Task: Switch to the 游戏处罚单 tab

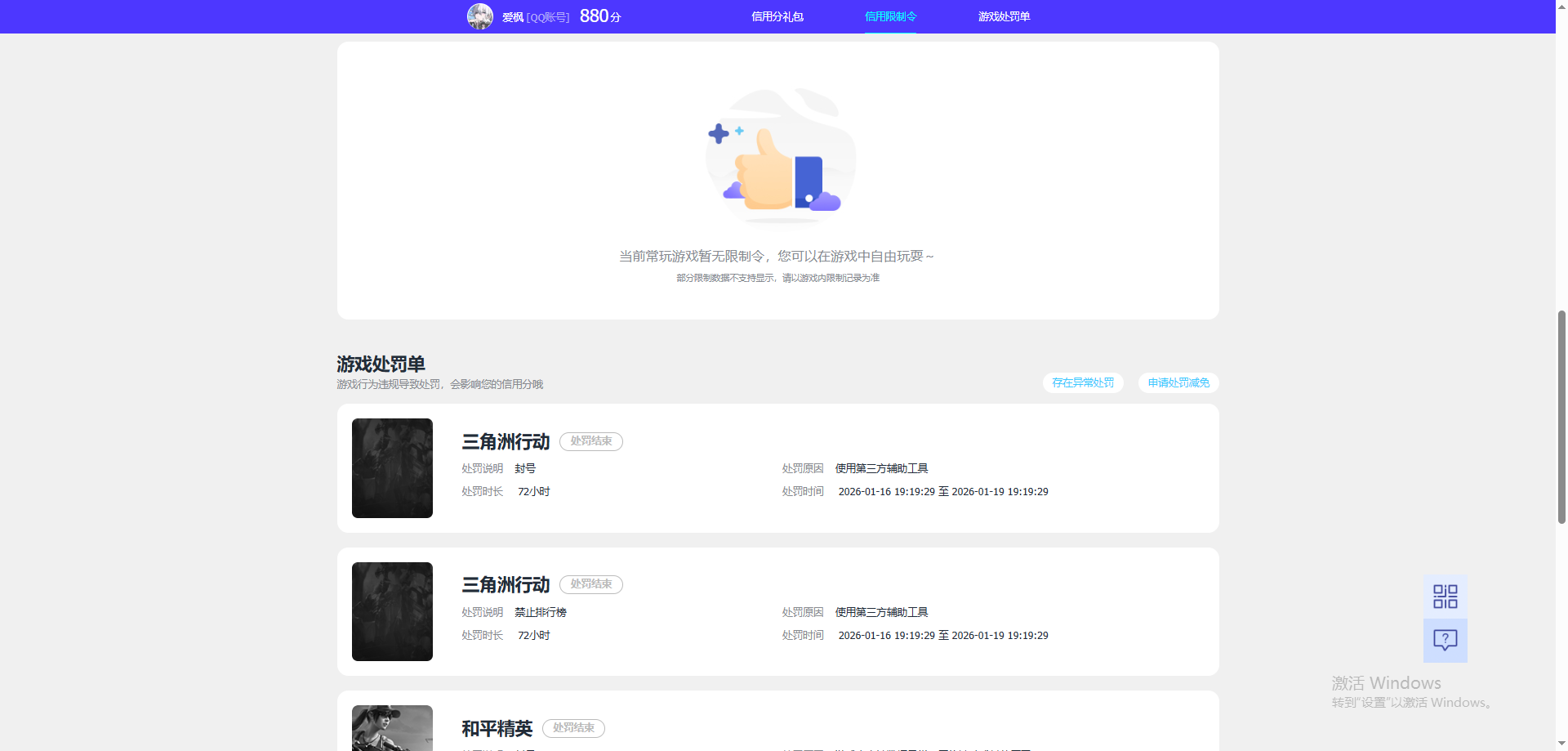Action: [1003, 16]
